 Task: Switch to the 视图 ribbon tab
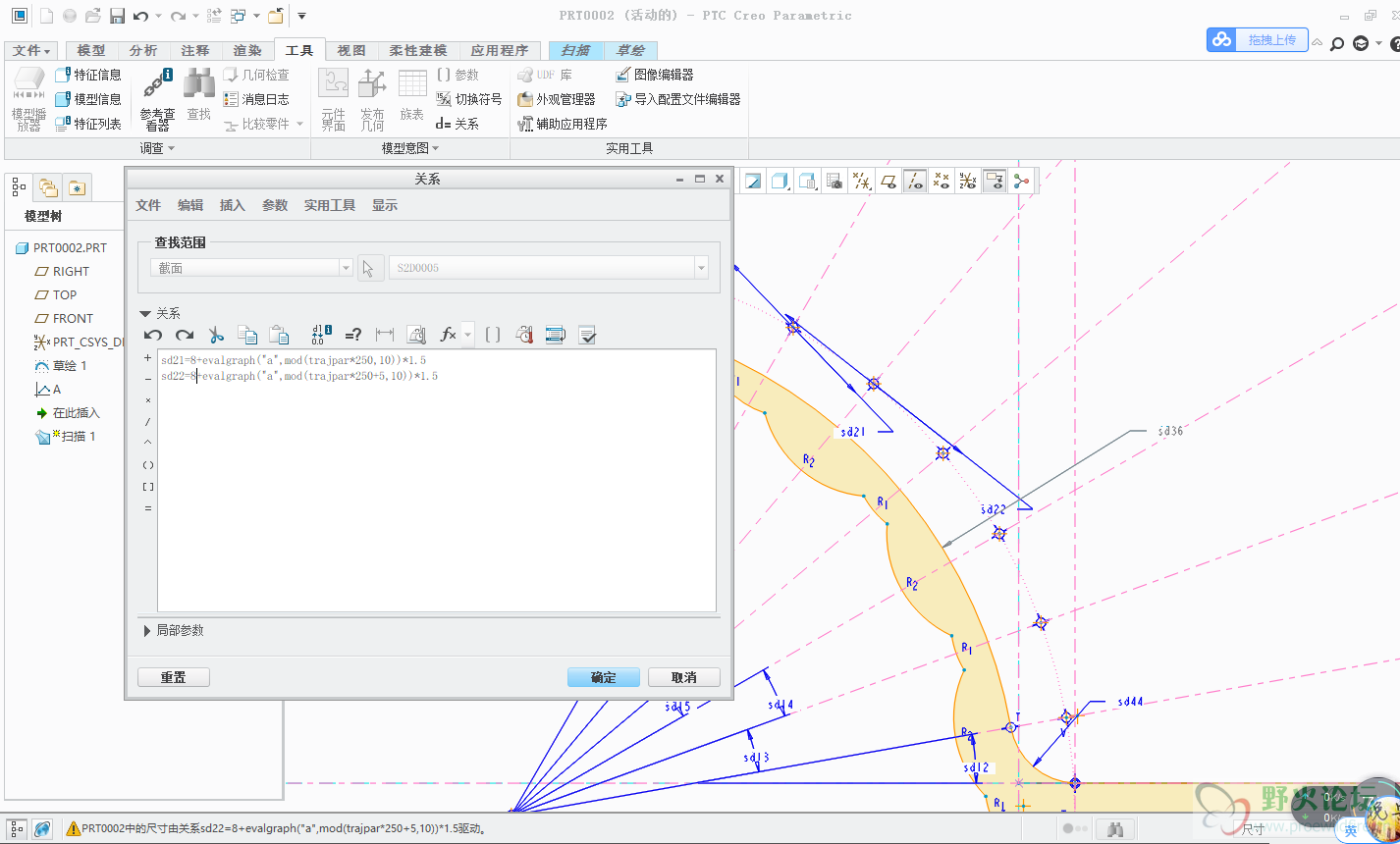[x=351, y=50]
